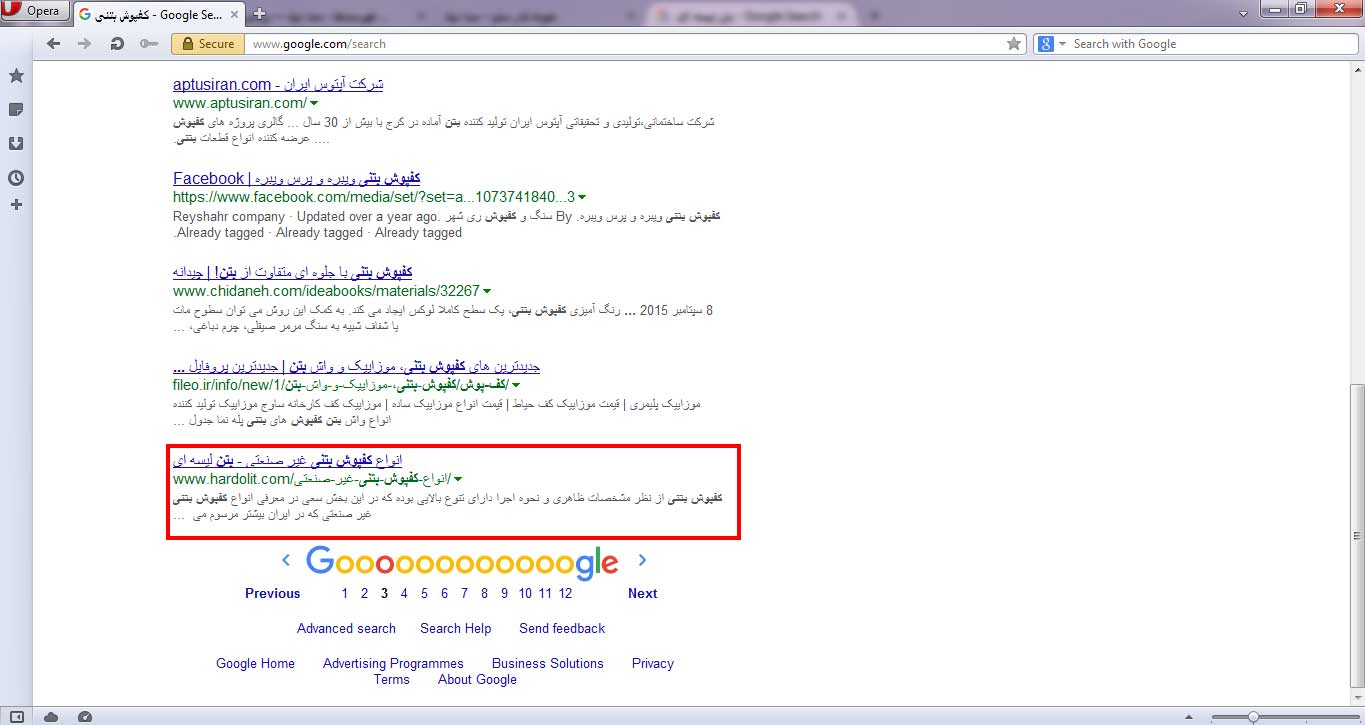Screen dimensions: 1365x725
Task: Jump to results page 2
Action: click(364, 593)
